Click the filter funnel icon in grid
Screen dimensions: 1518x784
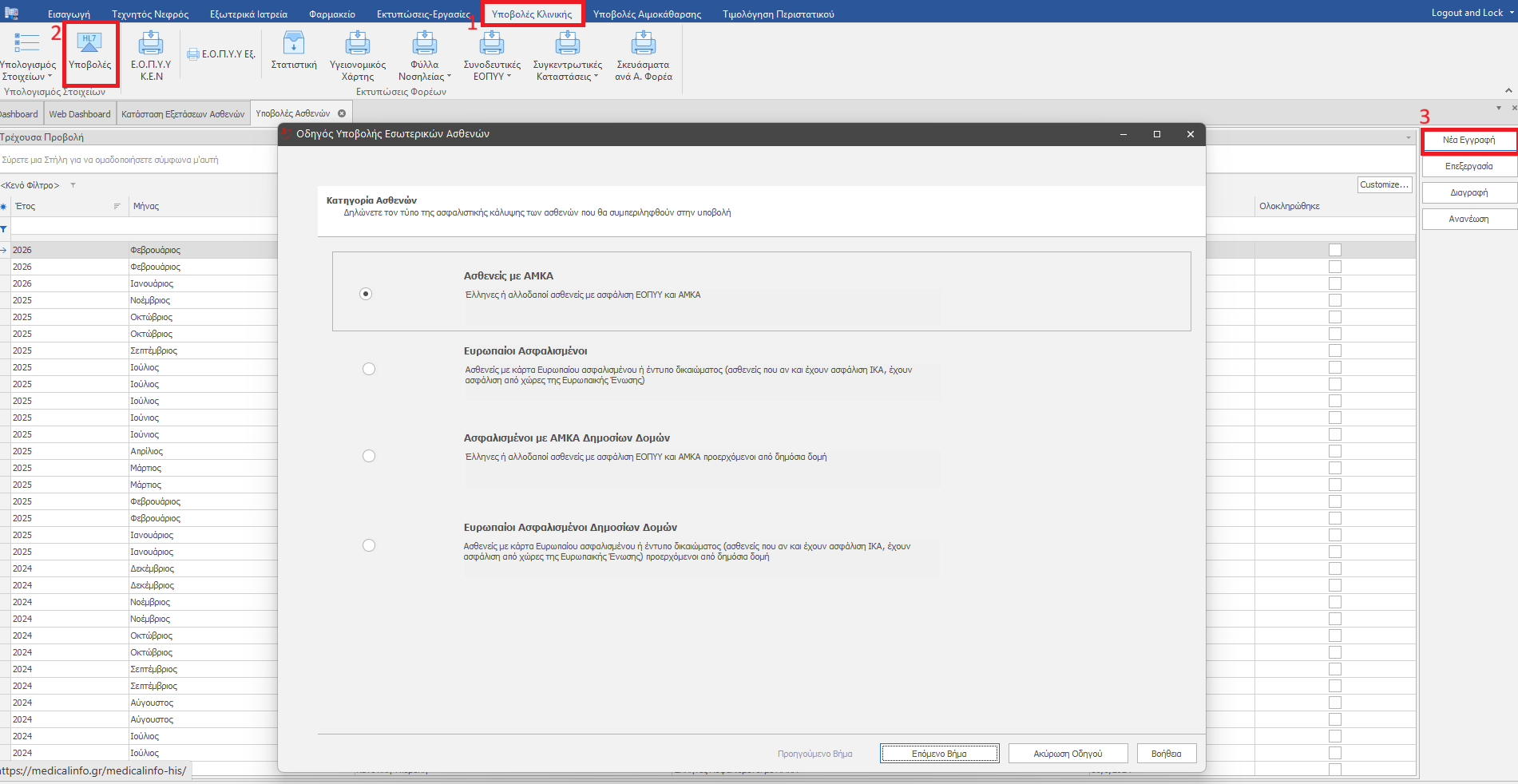click(x=4, y=229)
